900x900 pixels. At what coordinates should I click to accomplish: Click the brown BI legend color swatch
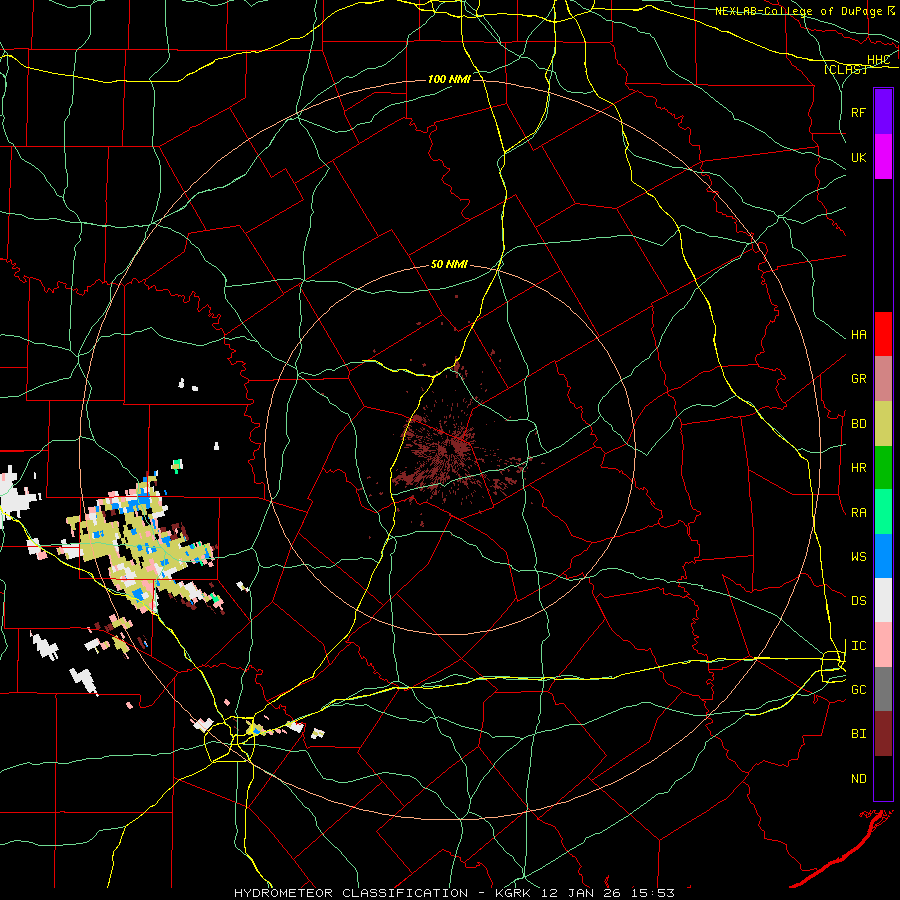coord(883,734)
